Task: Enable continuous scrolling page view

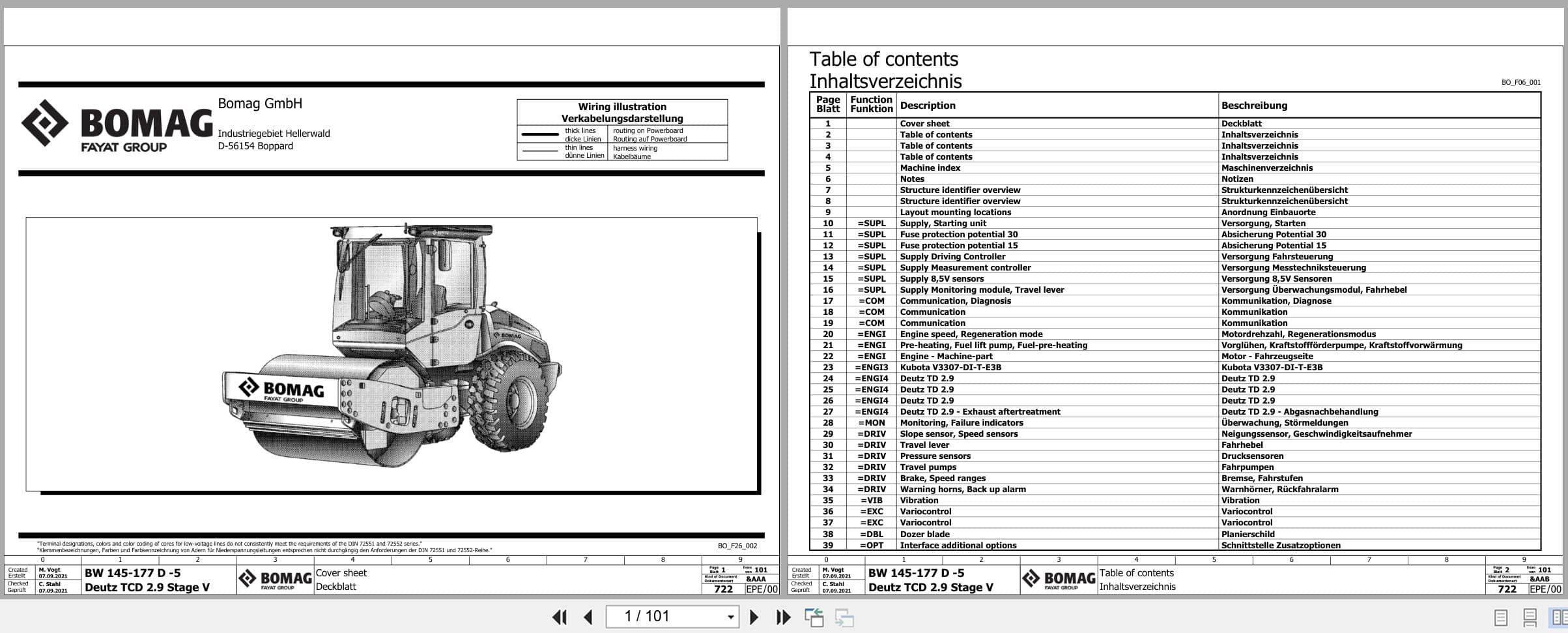Action: 1530,617
